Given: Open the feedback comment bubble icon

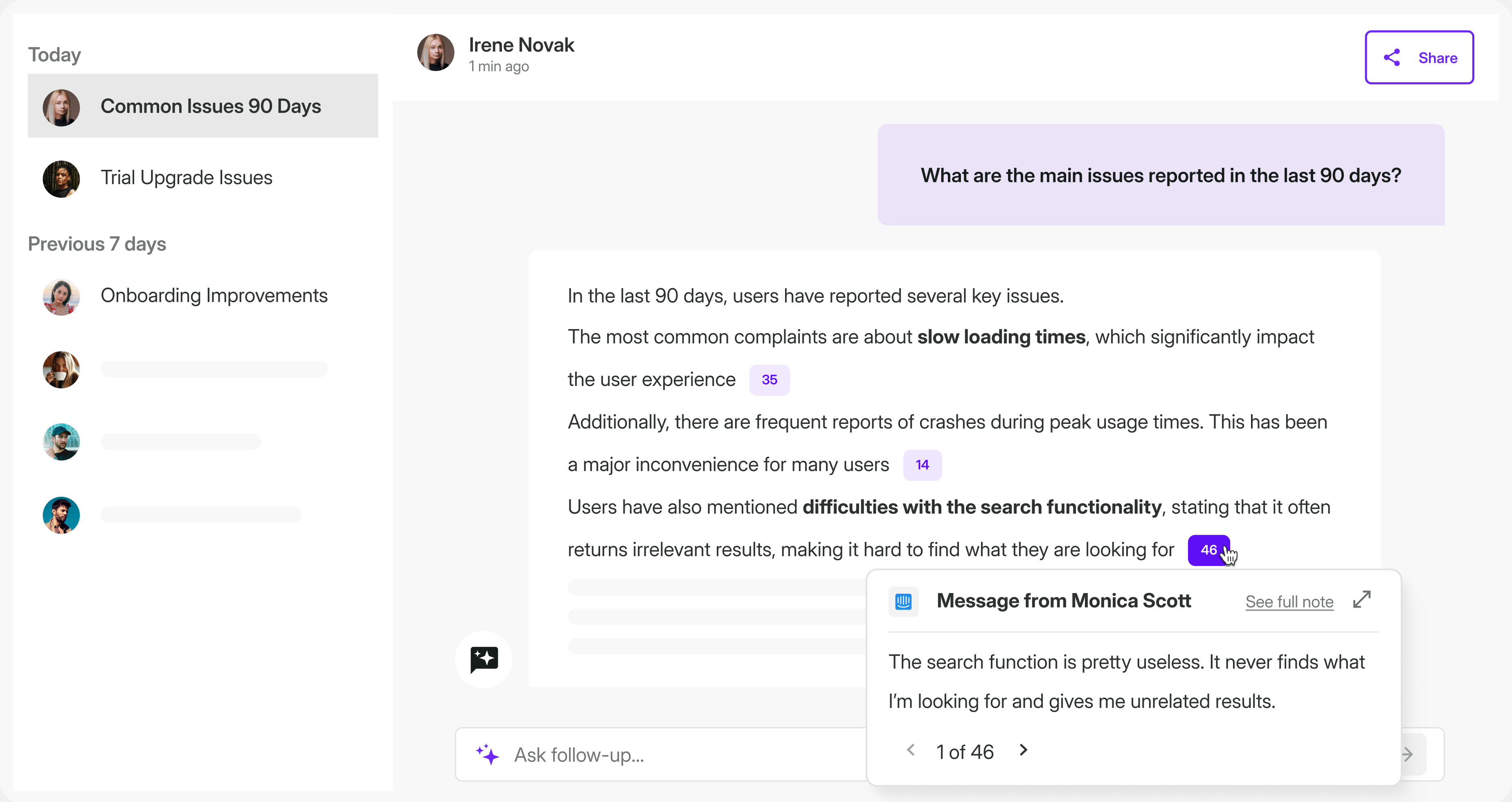Looking at the screenshot, I should pyautogui.click(x=483, y=659).
